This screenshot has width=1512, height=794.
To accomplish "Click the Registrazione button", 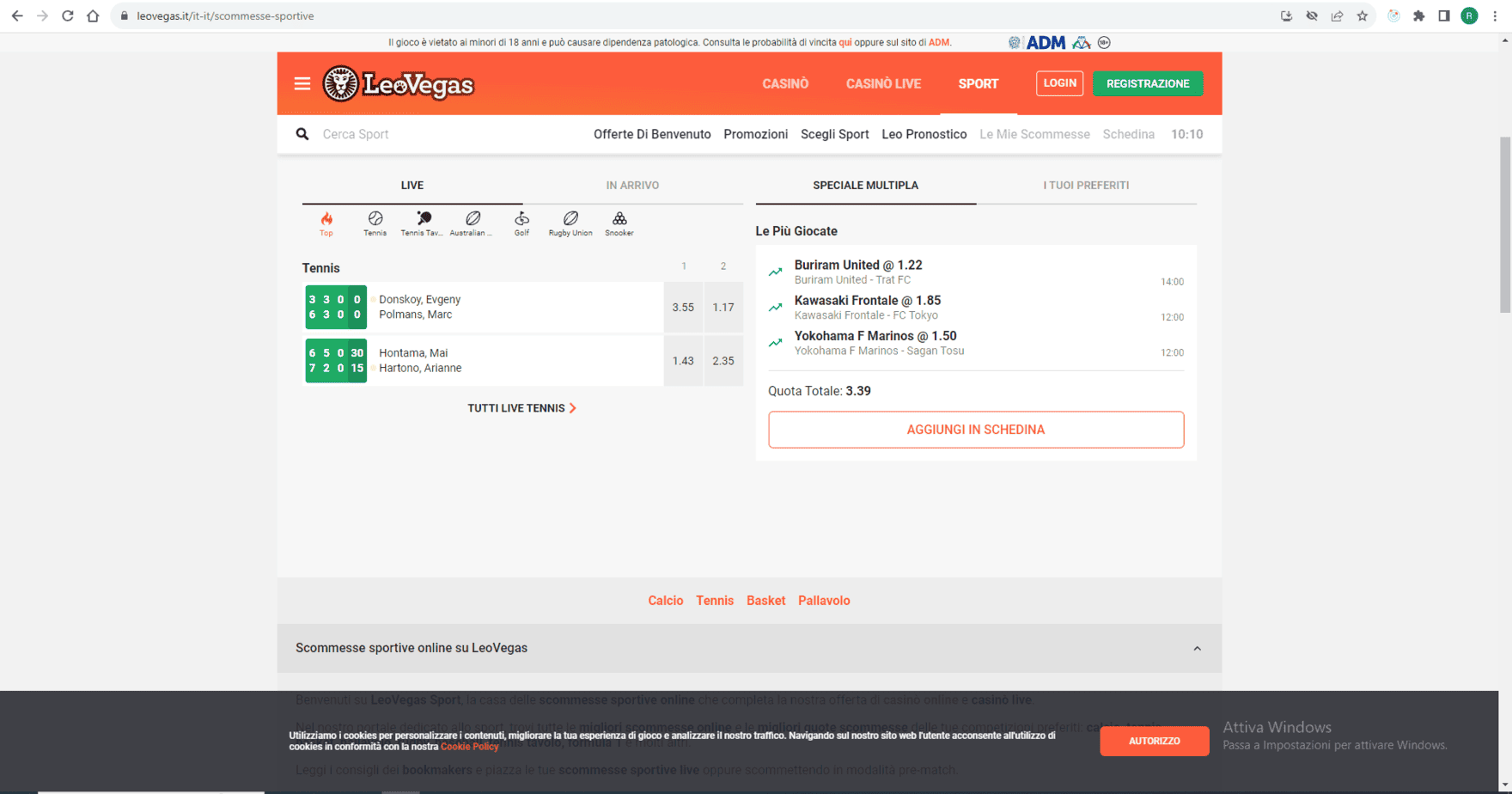I will coord(1148,83).
